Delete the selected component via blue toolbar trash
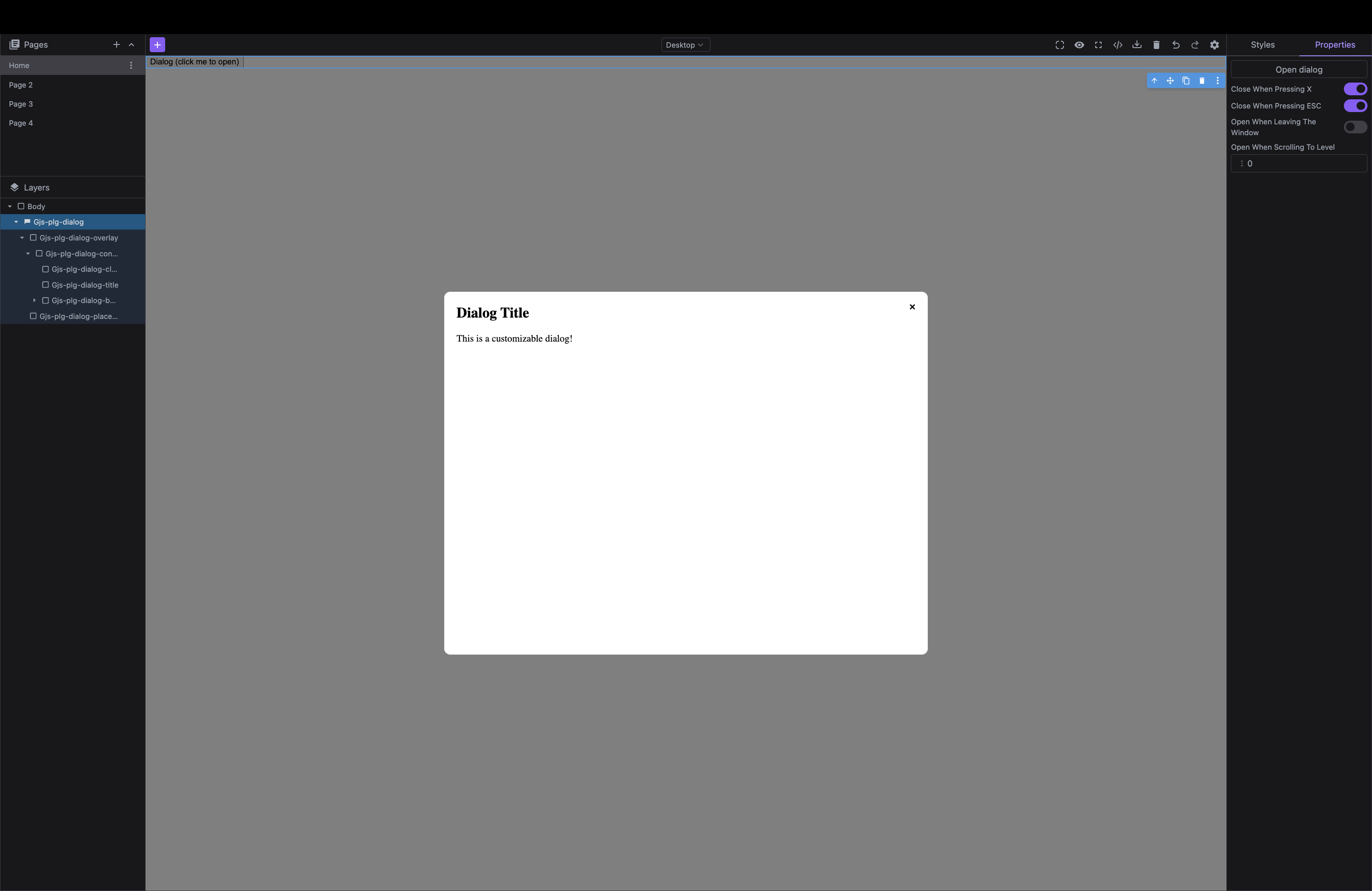Screen dimensions: 1372x891 1202,81
